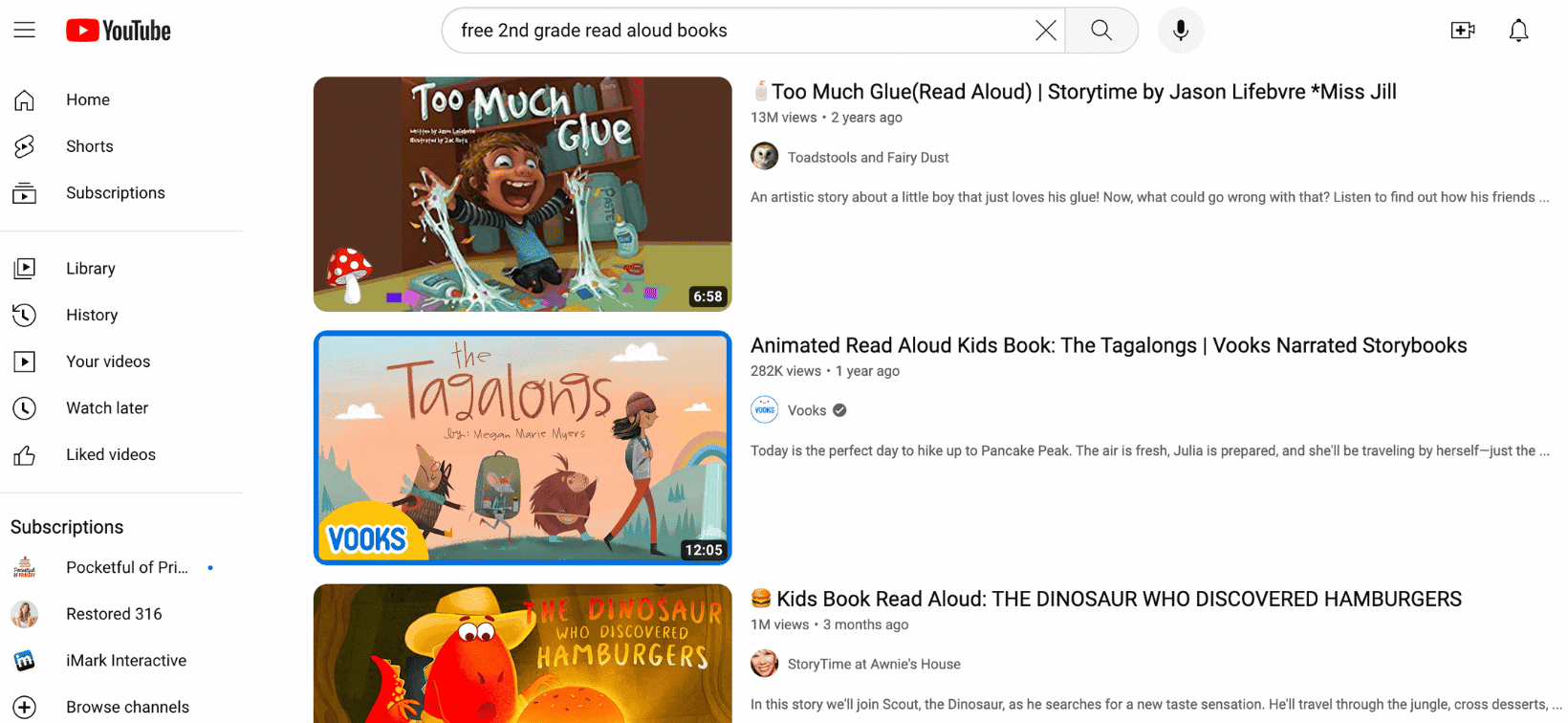Click the Watch later clock icon
This screenshot has width=1568, height=723.
pyautogui.click(x=25, y=408)
